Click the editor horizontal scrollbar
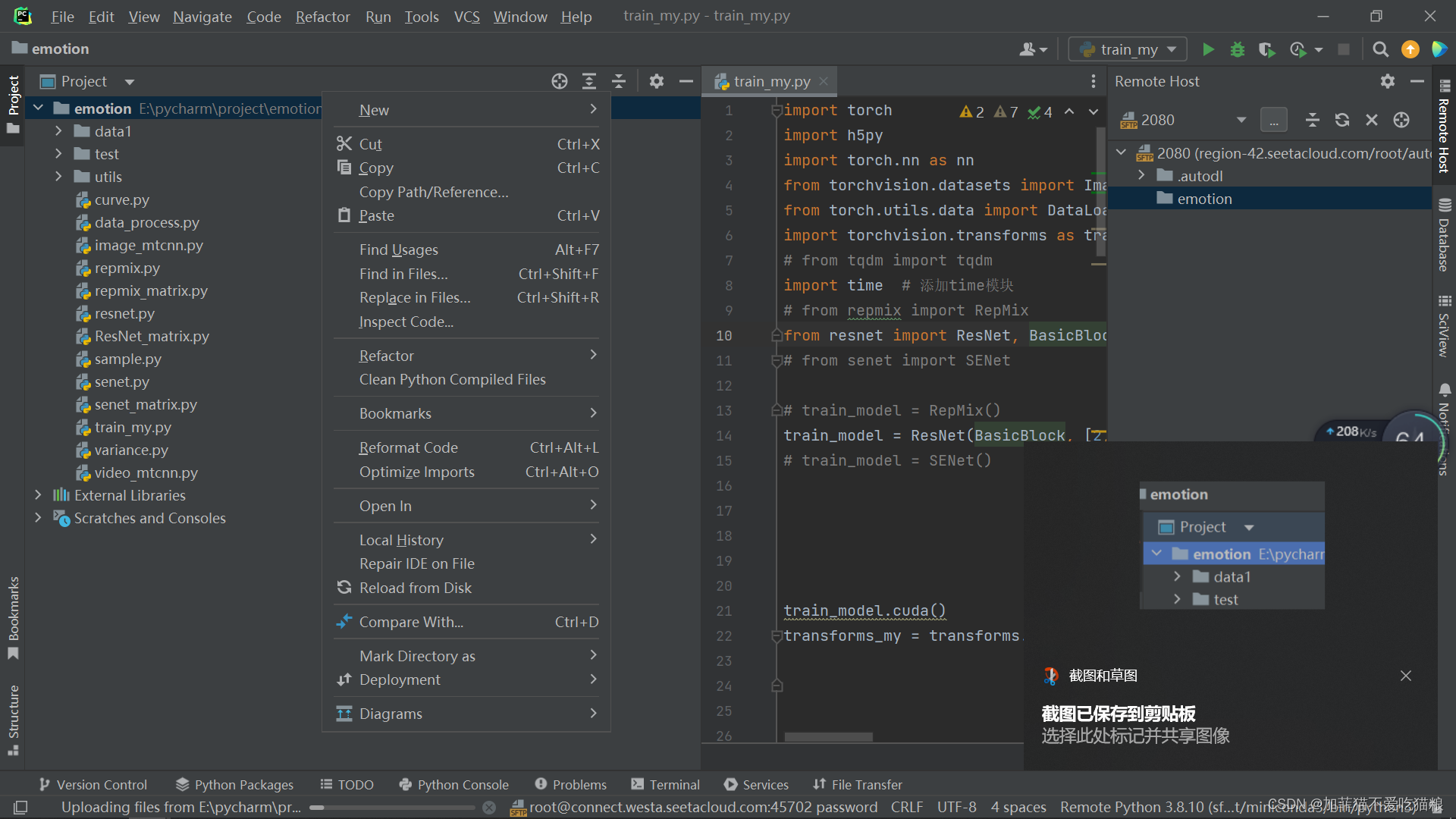 pyautogui.click(x=828, y=737)
